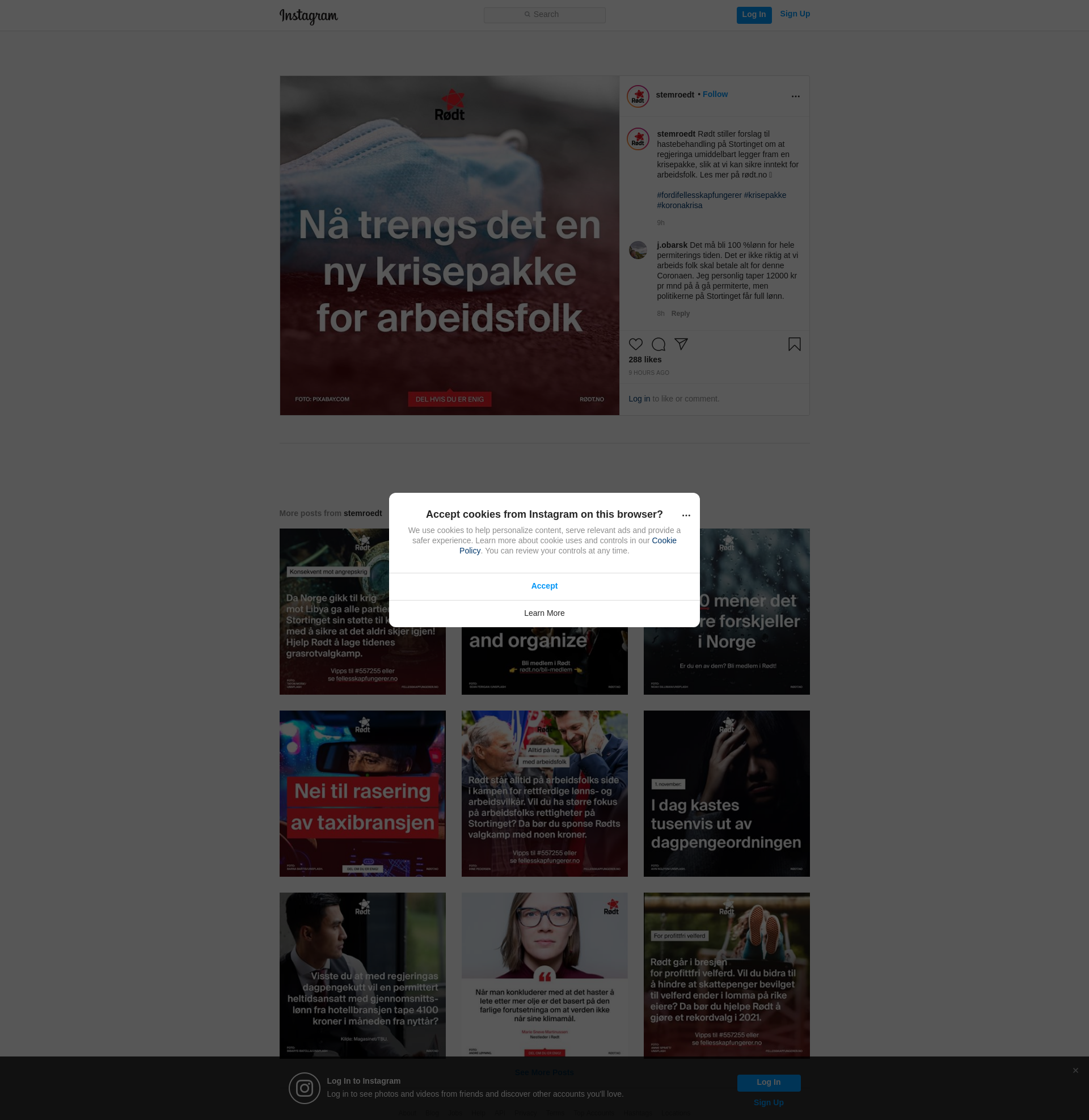
Task: Open post options three-dot menu
Action: [795, 96]
